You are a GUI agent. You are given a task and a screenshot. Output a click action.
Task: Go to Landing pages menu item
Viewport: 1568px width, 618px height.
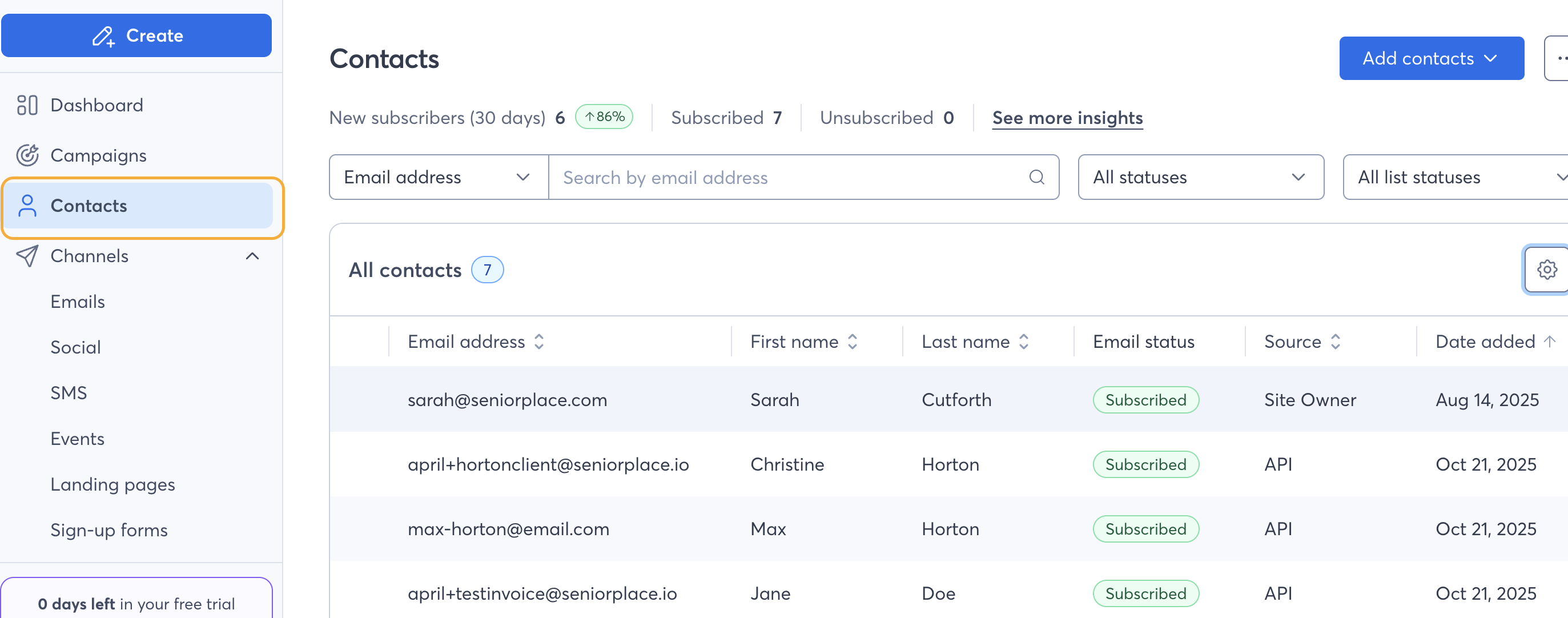(112, 484)
